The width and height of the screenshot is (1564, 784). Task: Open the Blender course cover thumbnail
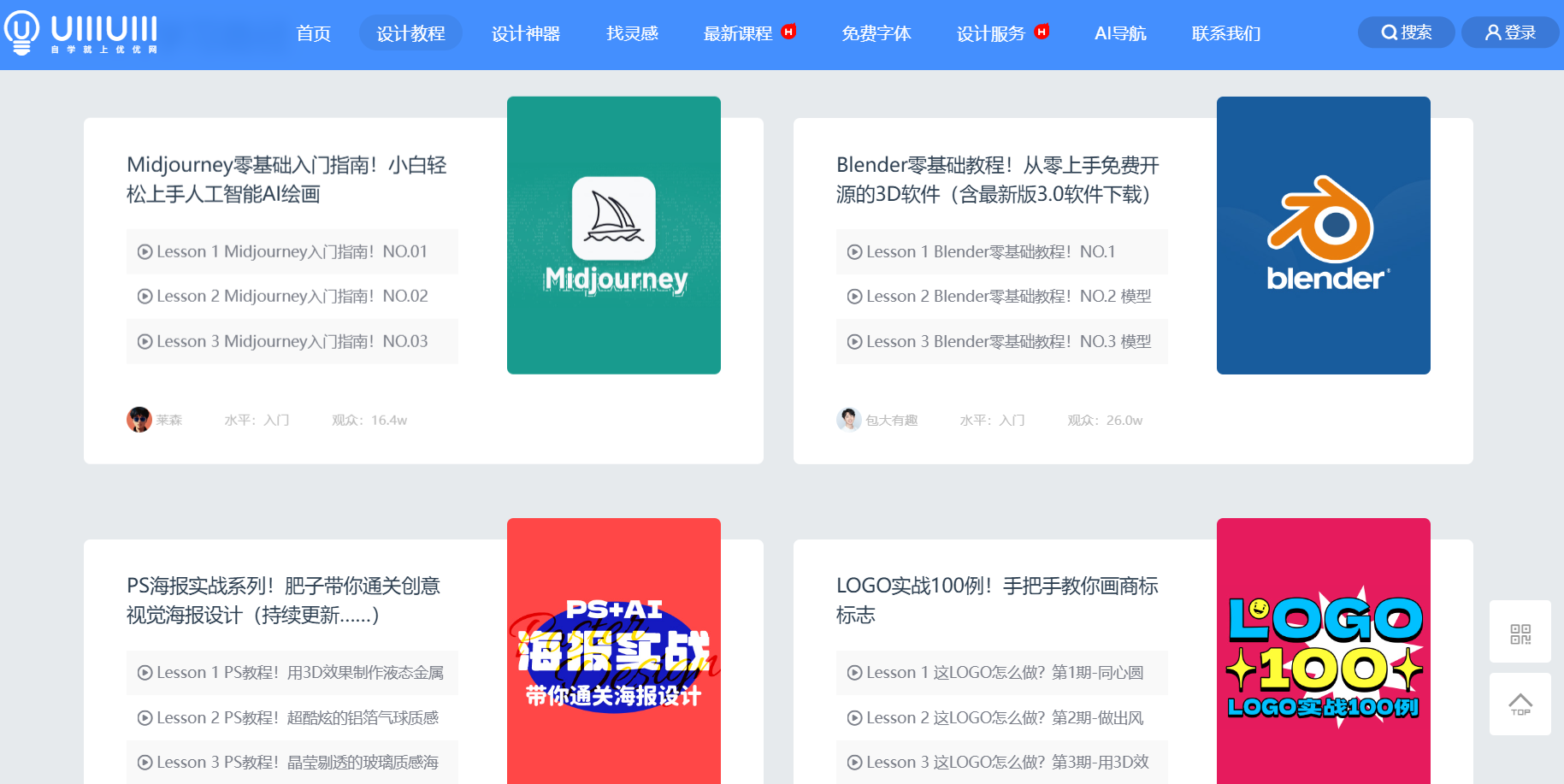coord(1324,235)
